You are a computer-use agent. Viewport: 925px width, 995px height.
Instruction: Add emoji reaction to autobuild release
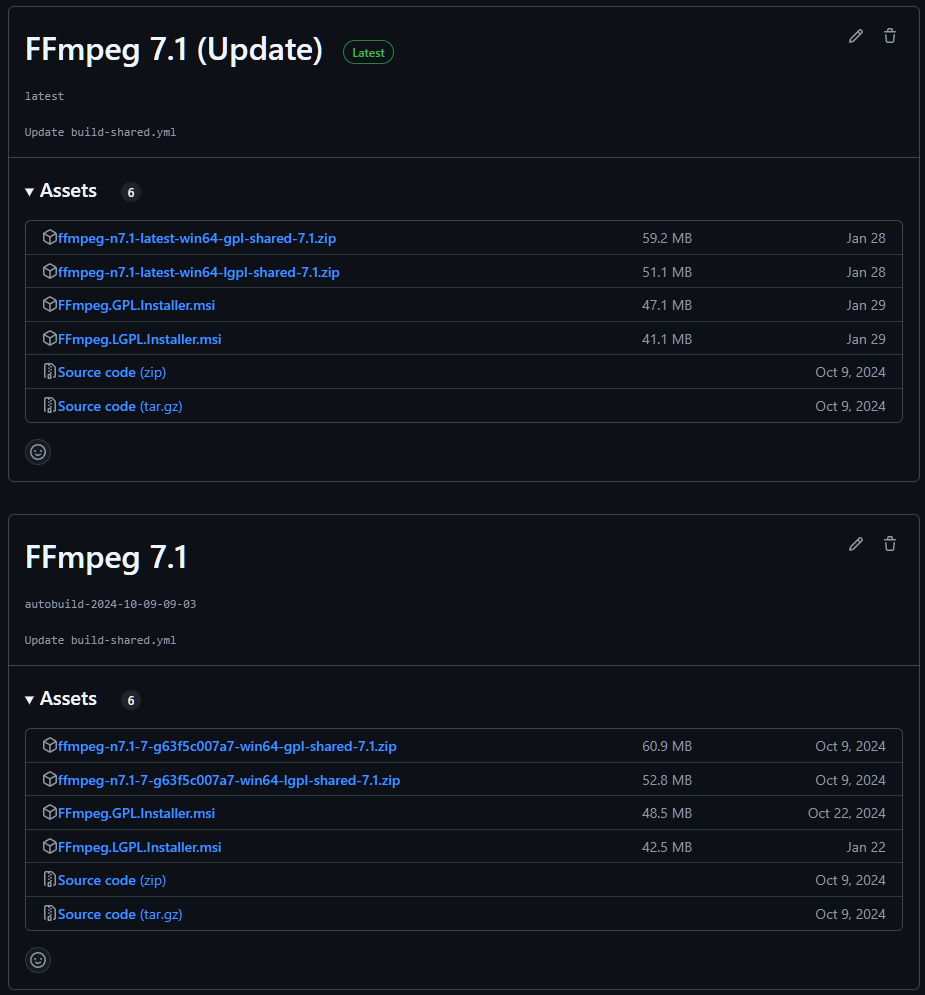point(38,960)
